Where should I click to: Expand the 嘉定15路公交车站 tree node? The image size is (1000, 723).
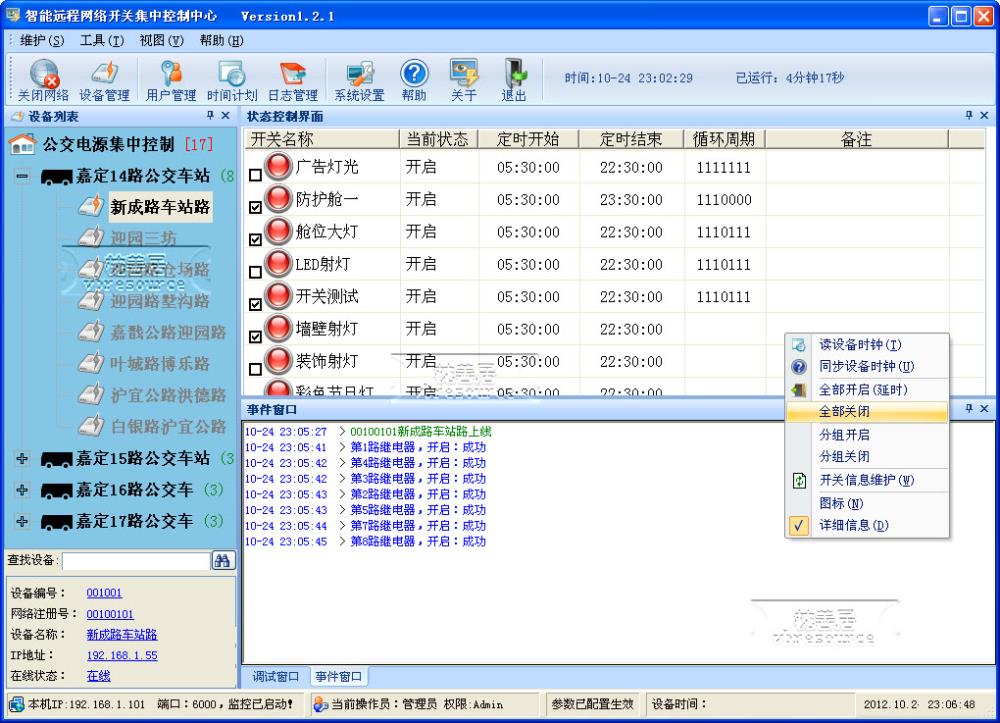(x=22, y=459)
